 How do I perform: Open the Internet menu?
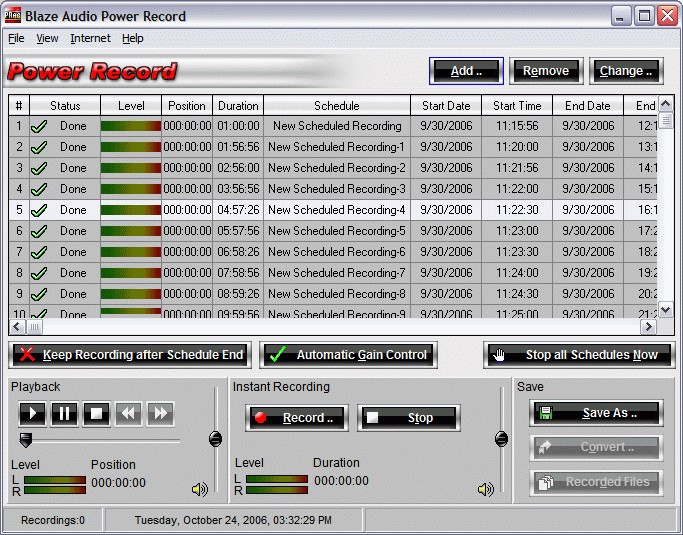tap(90, 38)
